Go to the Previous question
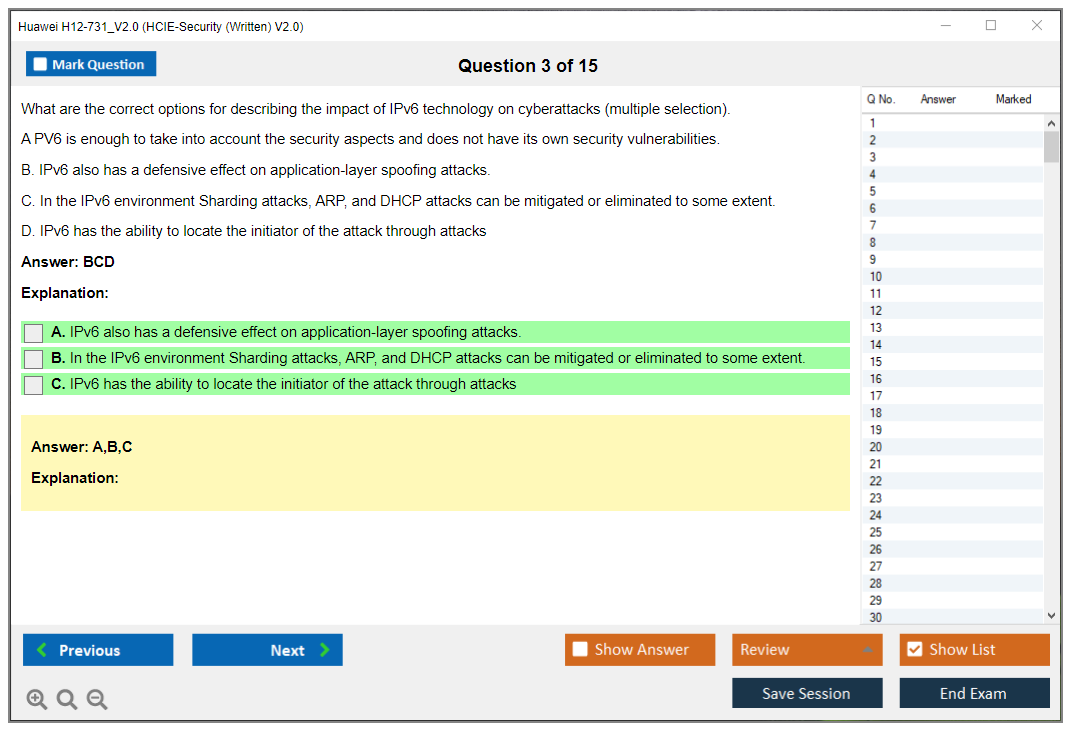Viewport: 1075px width, 735px height. pos(98,650)
